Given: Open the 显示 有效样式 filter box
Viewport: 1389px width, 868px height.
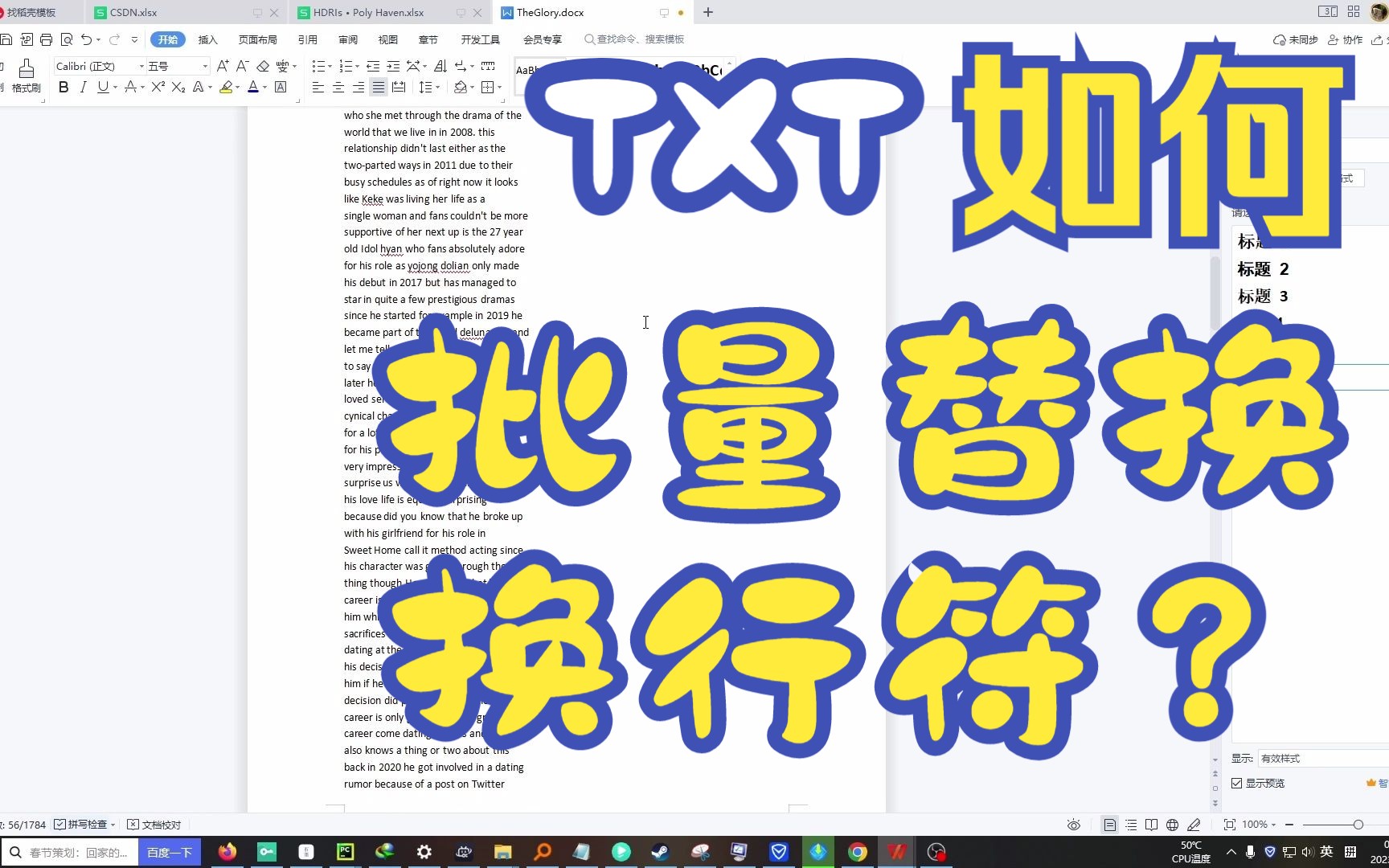Looking at the screenshot, I should point(1322,758).
